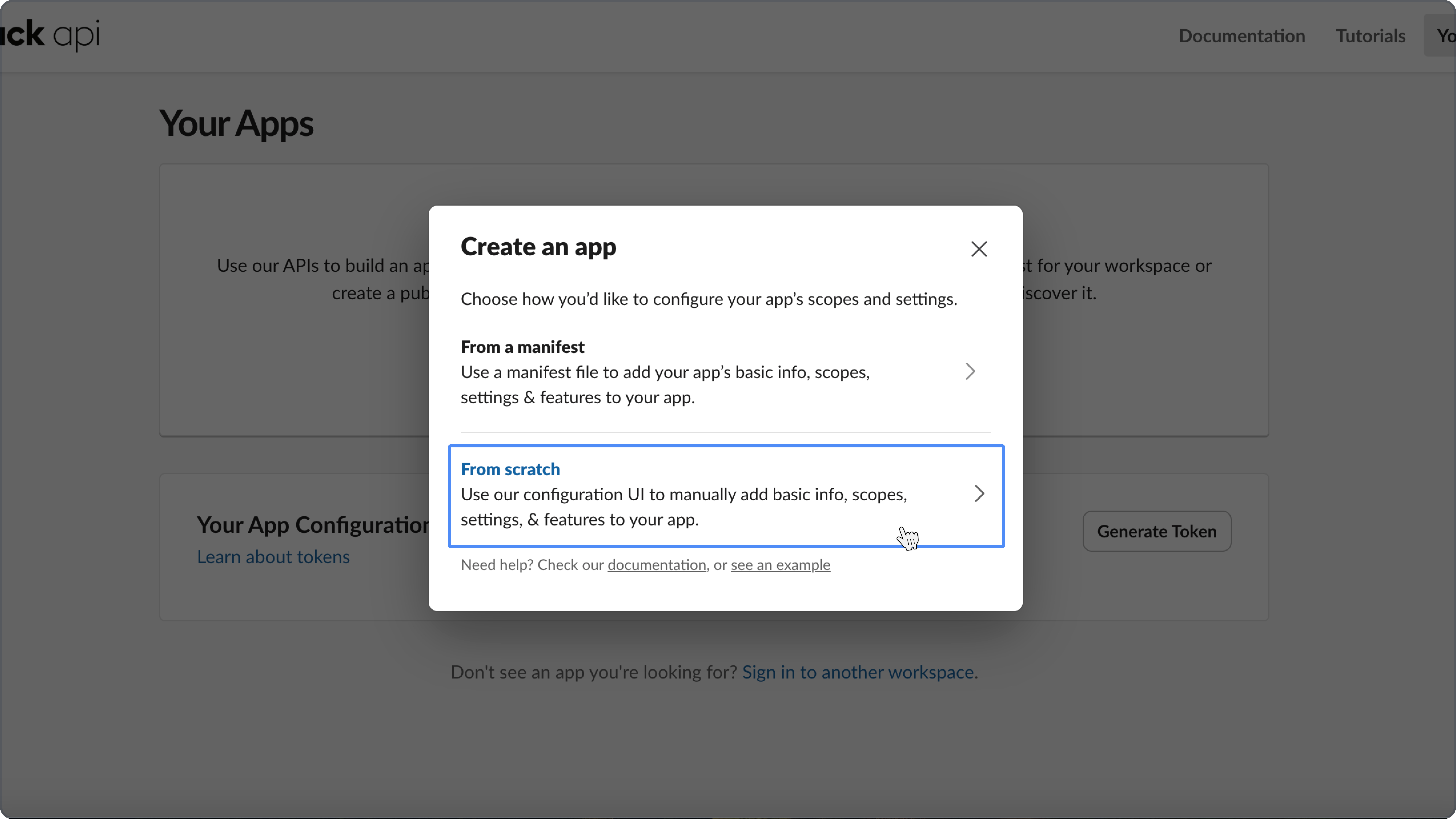Choose the From a manifest heading
This screenshot has height=819, width=1456.
point(522,347)
